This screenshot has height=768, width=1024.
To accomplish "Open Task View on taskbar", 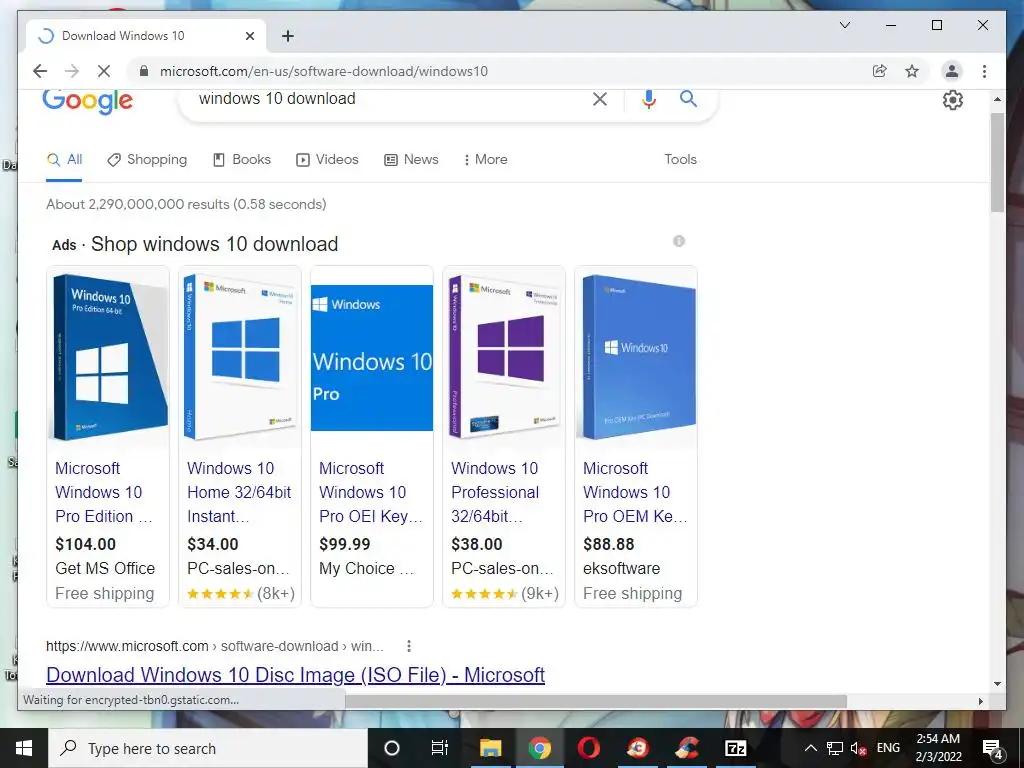I will click(x=440, y=748).
